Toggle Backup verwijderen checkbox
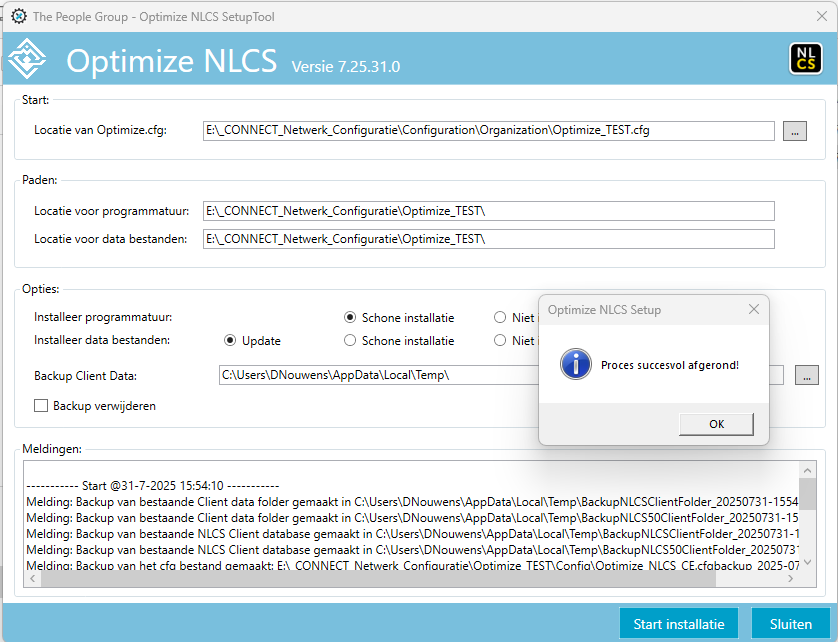This screenshot has height=642, width=838. [x=41, y=406]
